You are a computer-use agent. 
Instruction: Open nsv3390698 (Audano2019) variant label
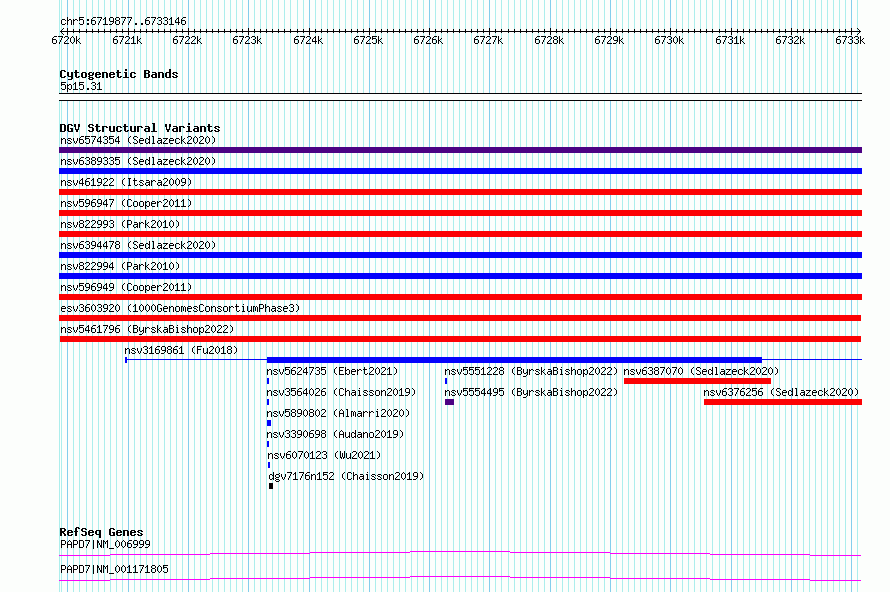click(335, 434)
